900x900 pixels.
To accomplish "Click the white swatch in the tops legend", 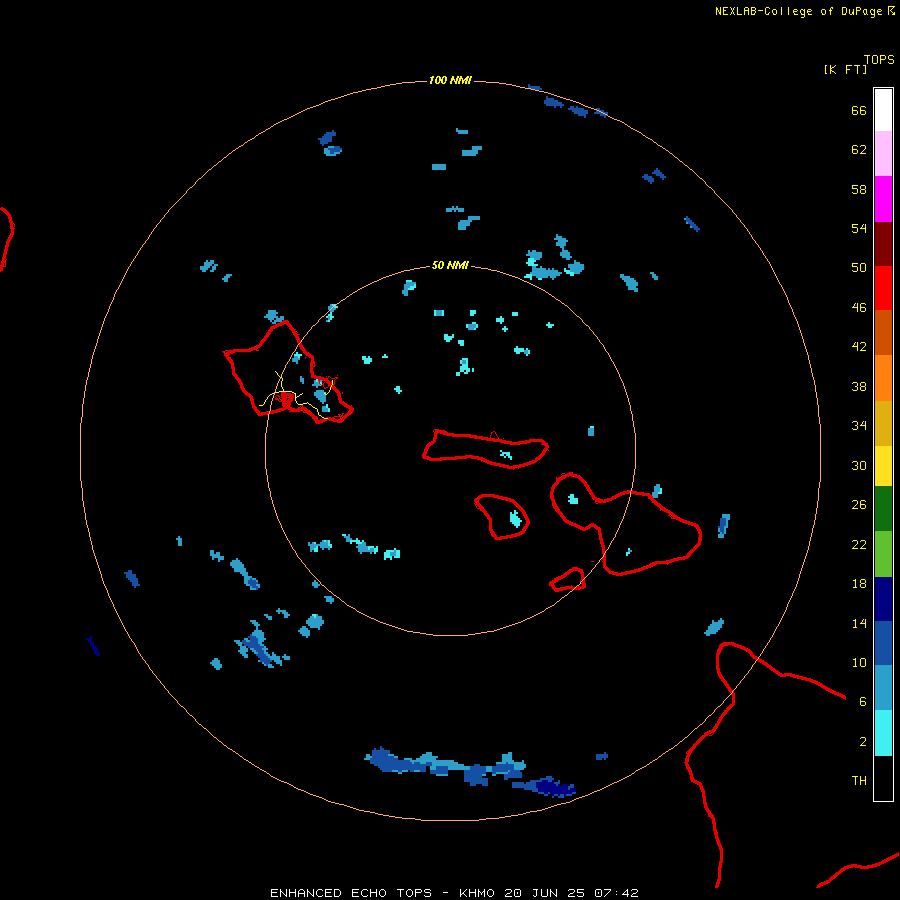I will pos(883,110).
